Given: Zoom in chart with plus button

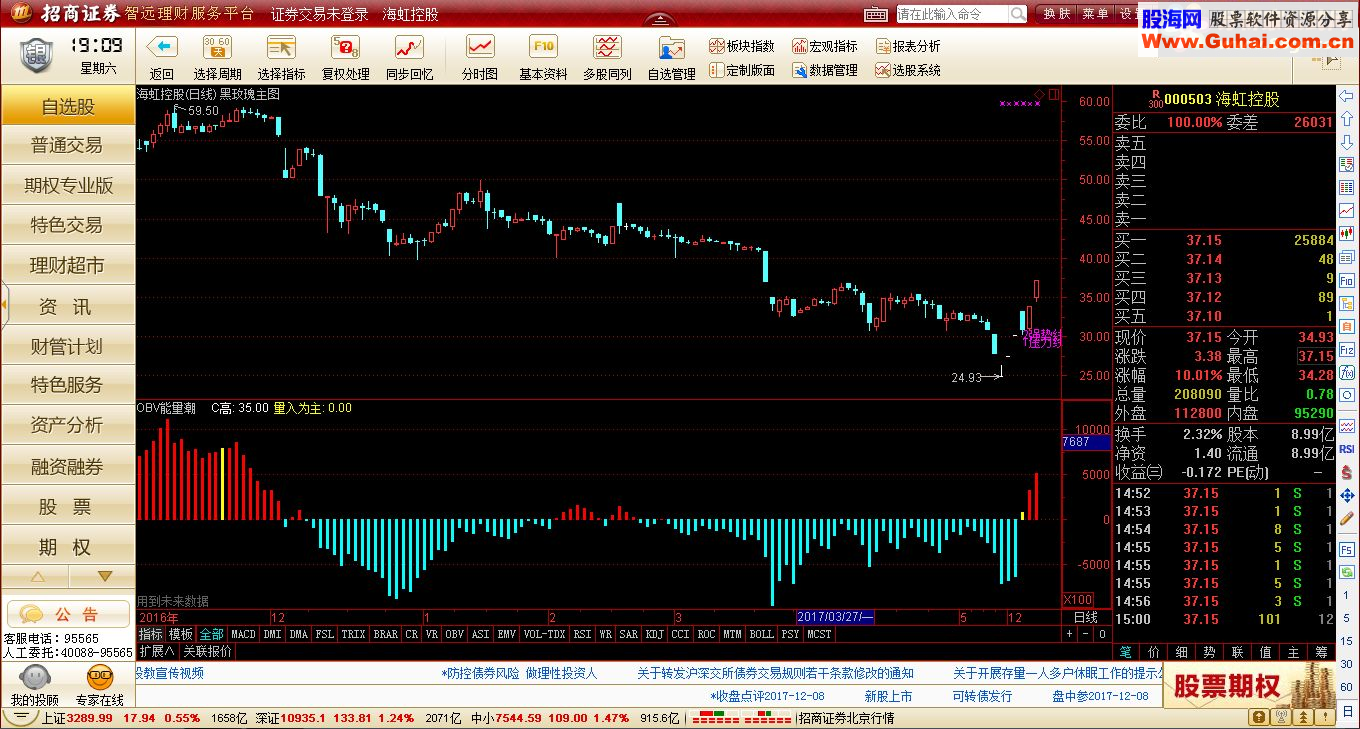Looking at the screenshot, I should [x=1069, y=634].
